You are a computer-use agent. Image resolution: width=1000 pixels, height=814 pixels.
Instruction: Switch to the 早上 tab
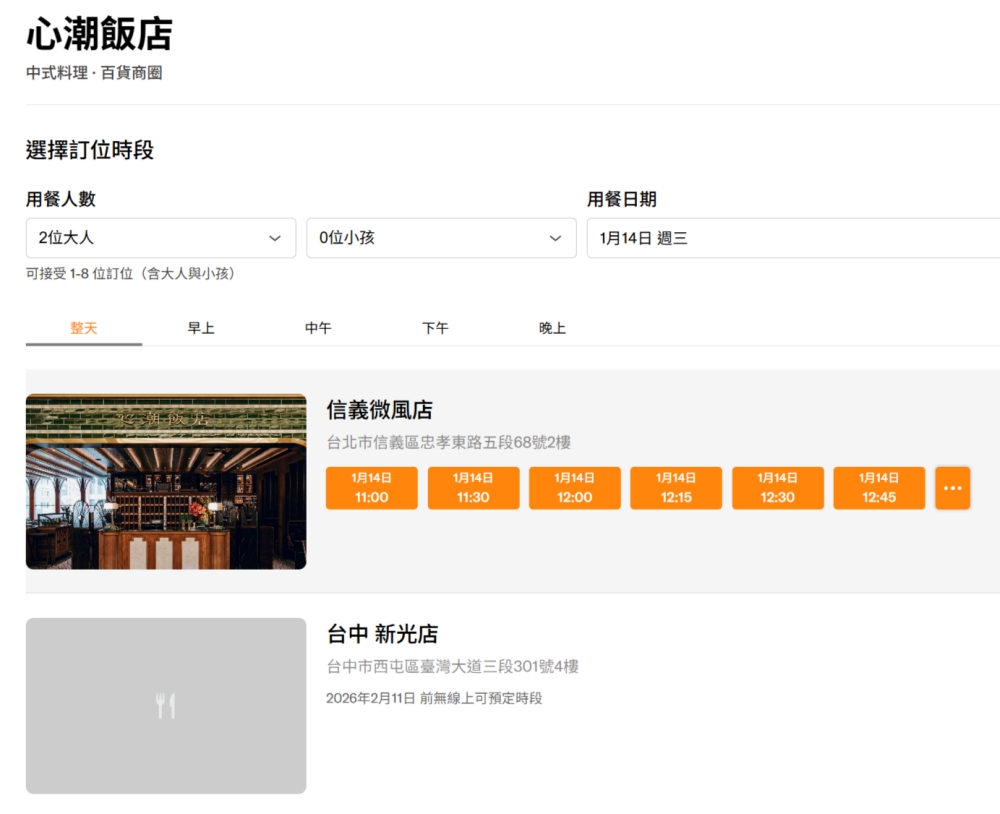(201, 328)
